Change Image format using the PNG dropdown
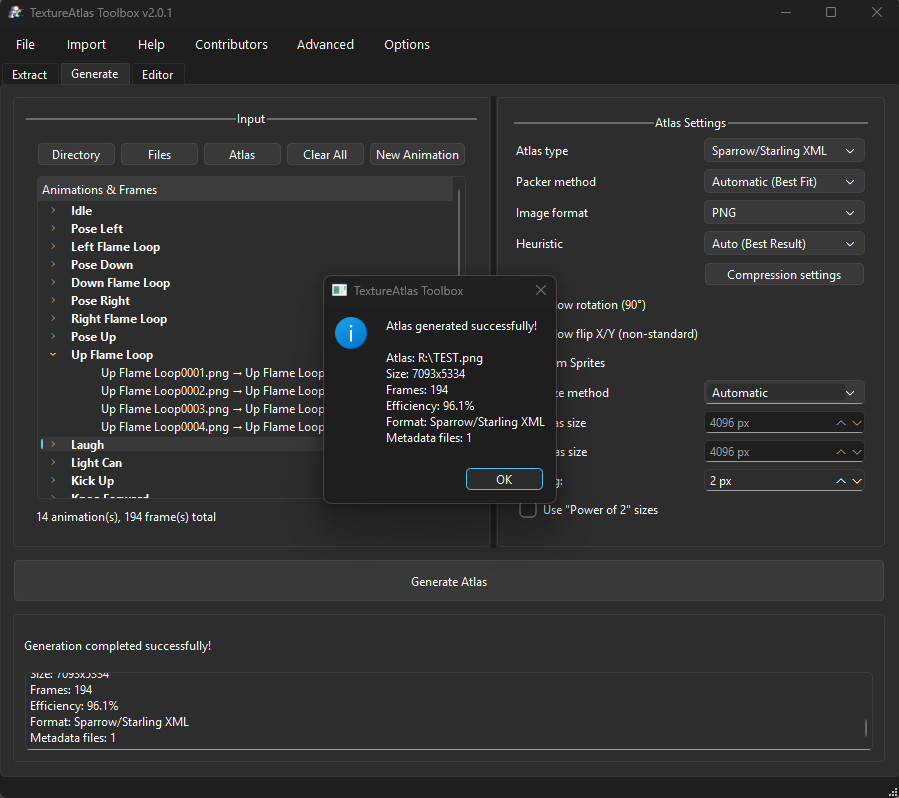899x798 pixels. pyautogui.click(x=783, y=212)
